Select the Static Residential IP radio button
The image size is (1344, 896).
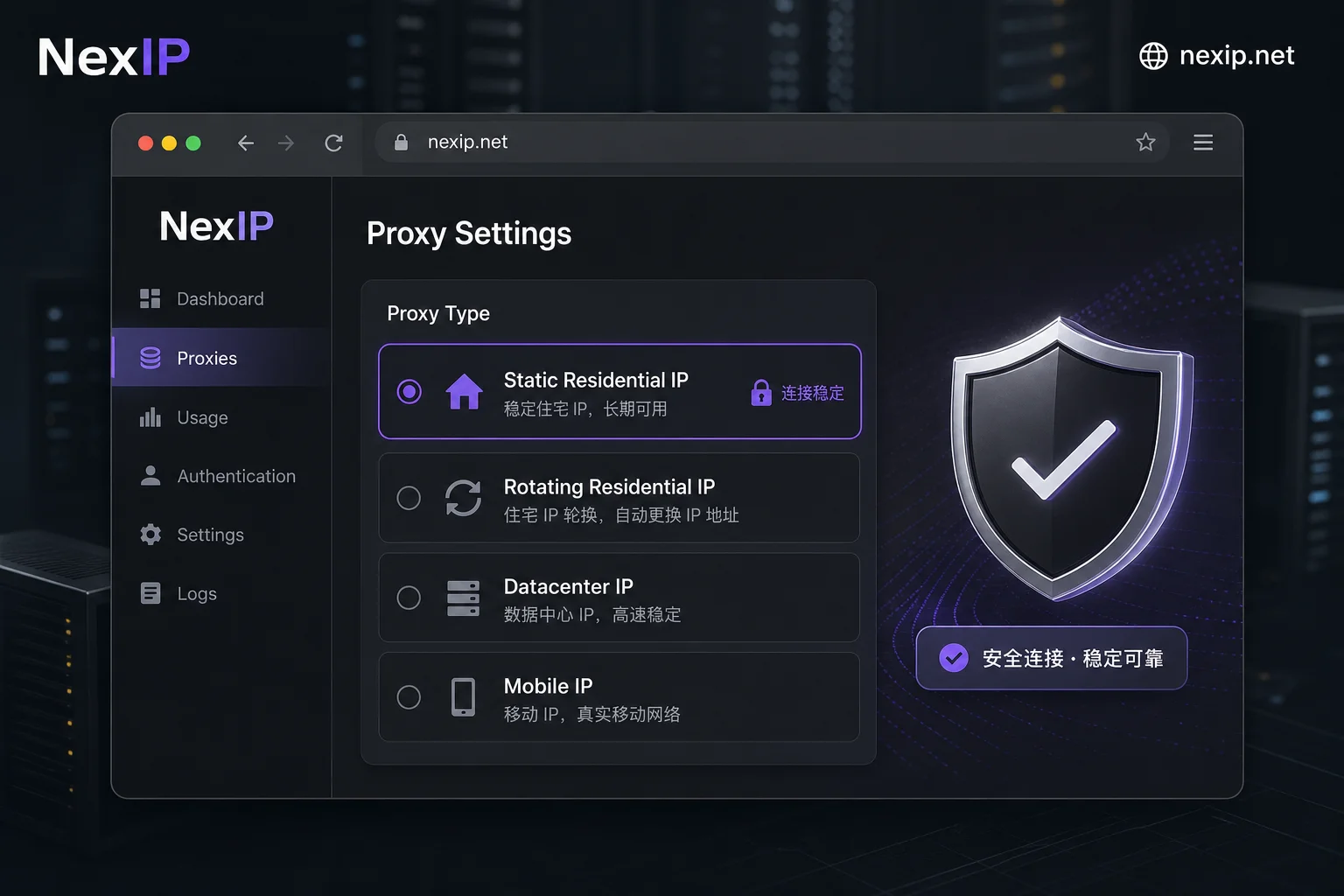tap(409, 391)
